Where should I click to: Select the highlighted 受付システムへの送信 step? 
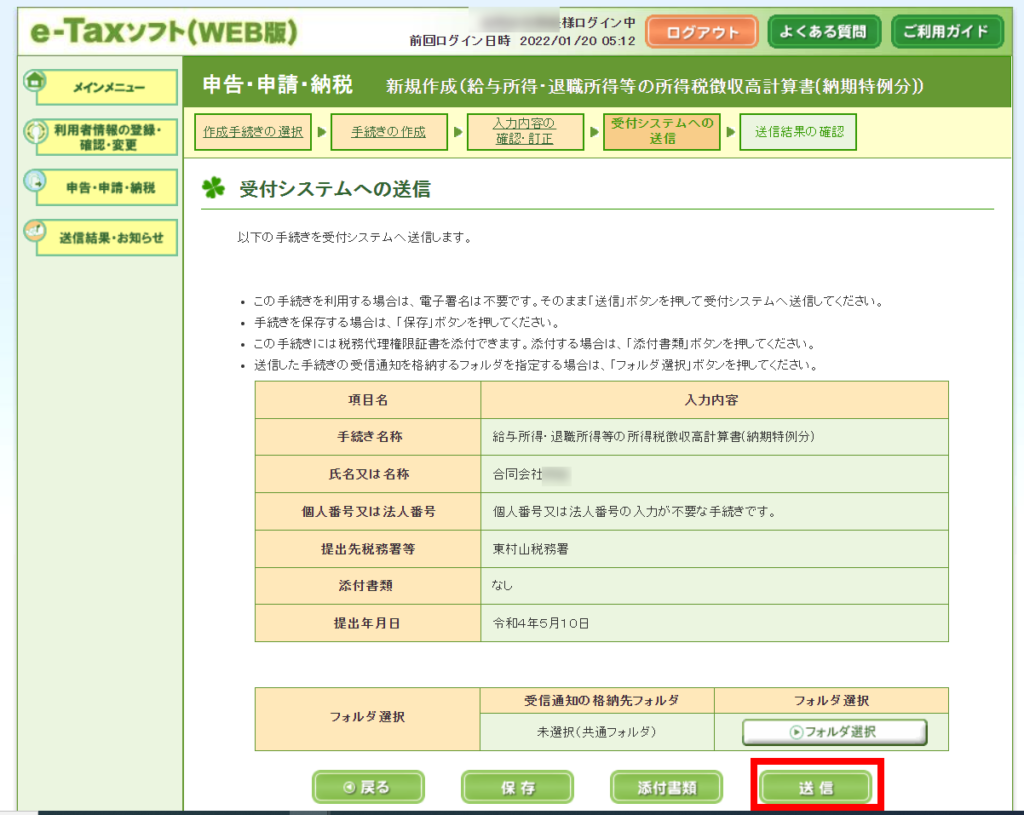pos(661,132)
